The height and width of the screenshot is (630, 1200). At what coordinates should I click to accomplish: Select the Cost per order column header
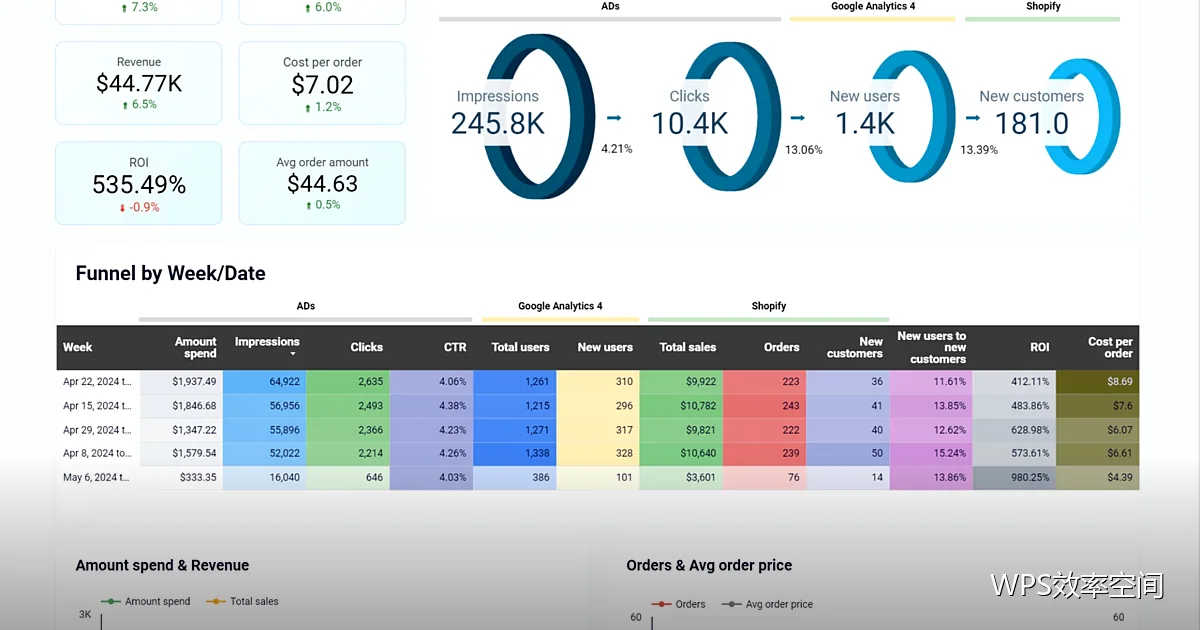(x=1110, y=347)
